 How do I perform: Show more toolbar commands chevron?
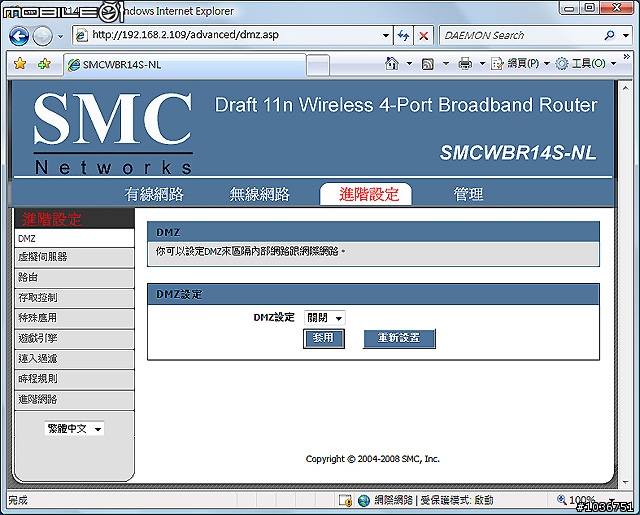tap(626, 57)
